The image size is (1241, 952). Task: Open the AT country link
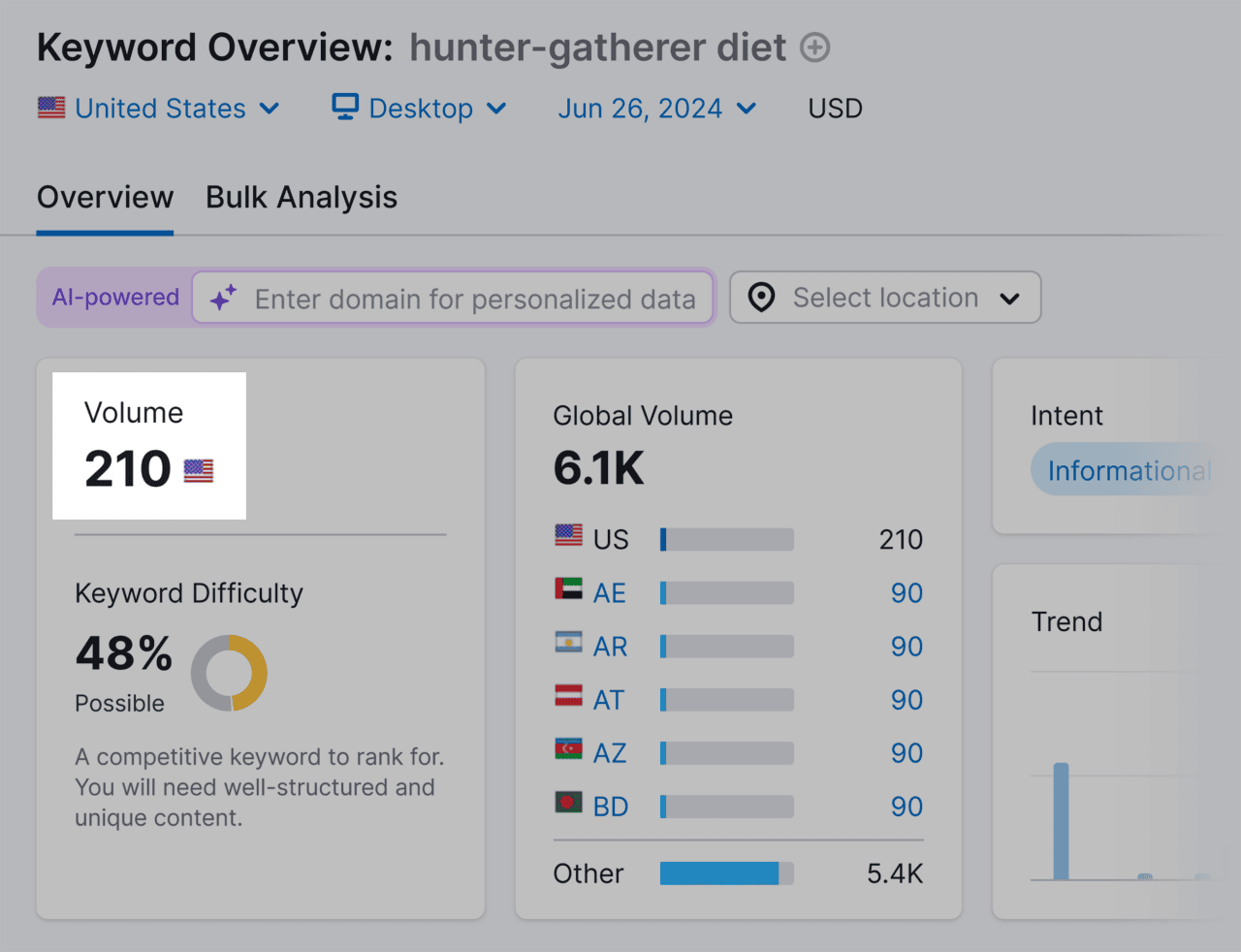tap(609, 700)
